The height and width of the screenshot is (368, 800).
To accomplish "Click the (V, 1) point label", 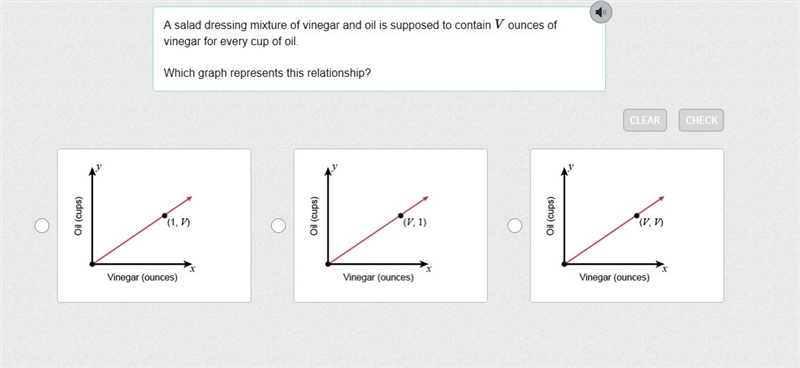I will 415,223.
